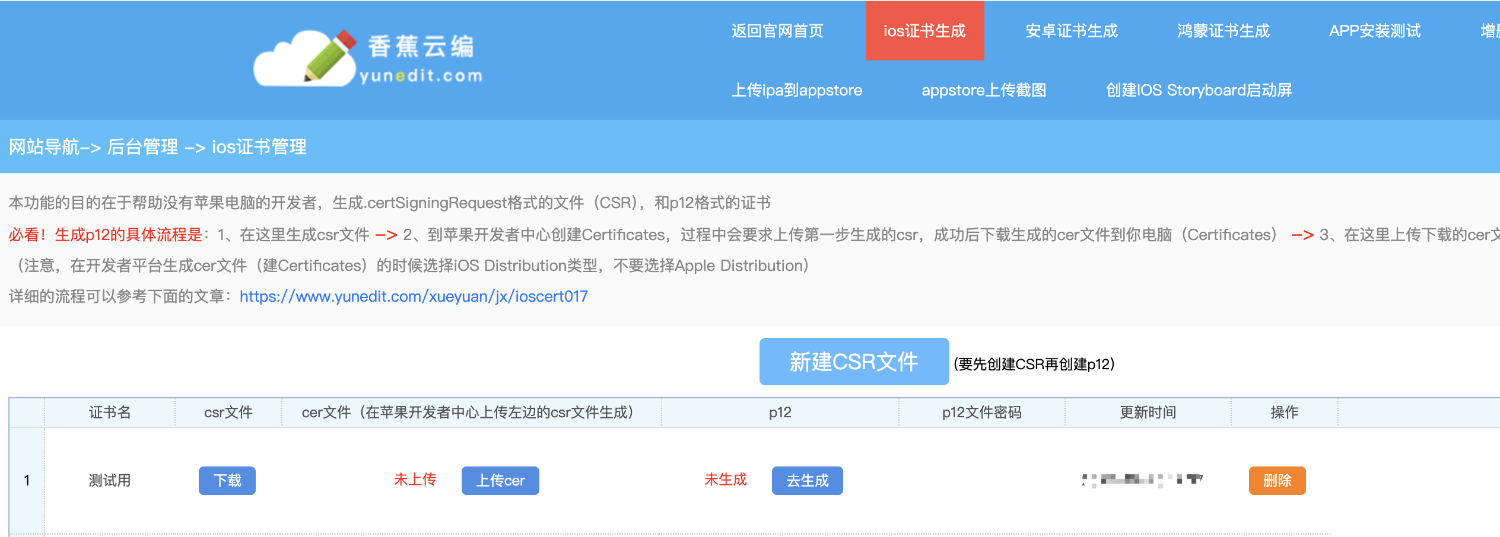Click the p12文件密码 column header

click(981, 412)
